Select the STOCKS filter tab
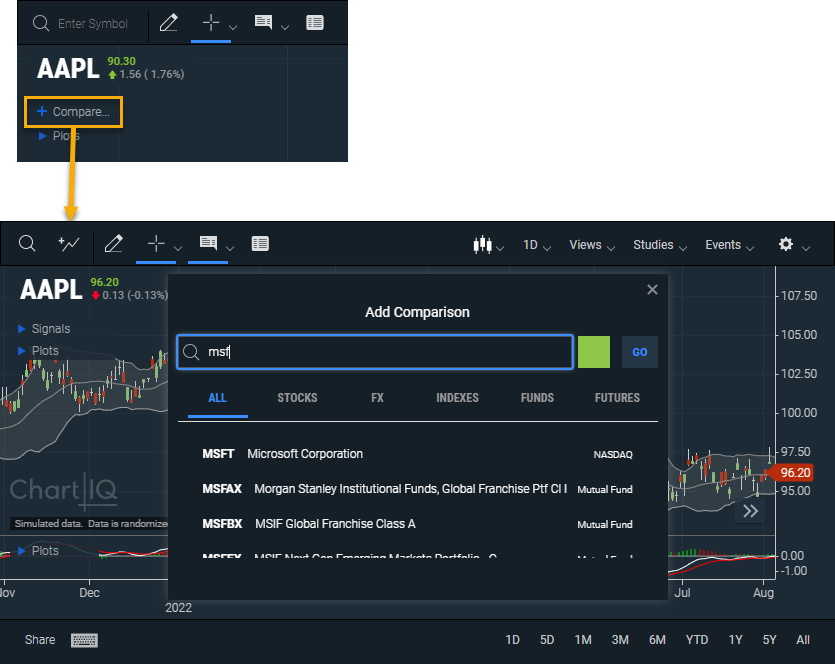Viewport: 835px width, 664px height. 297,398
